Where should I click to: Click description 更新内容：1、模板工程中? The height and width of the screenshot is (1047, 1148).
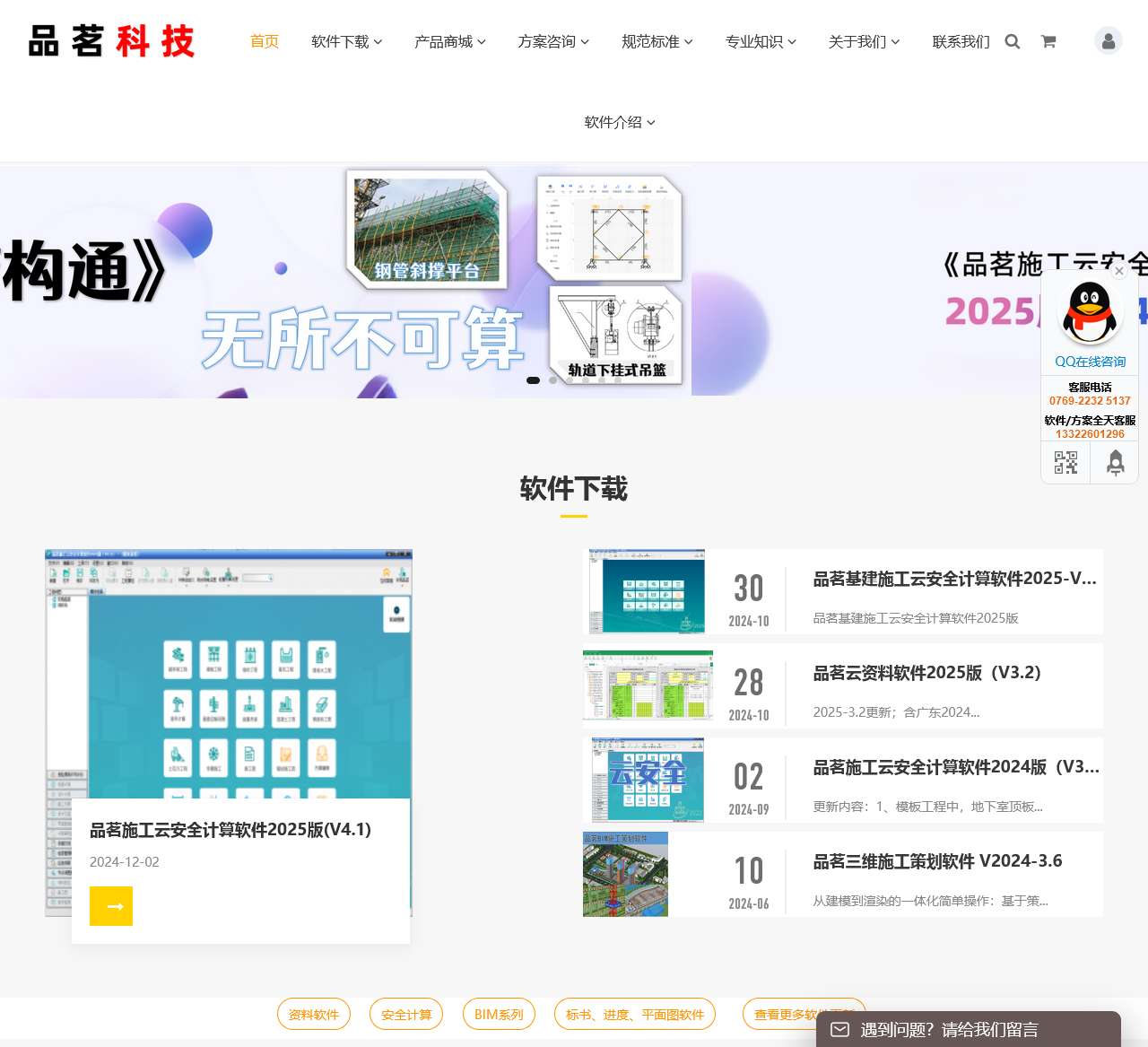click(x=927, y=807)
